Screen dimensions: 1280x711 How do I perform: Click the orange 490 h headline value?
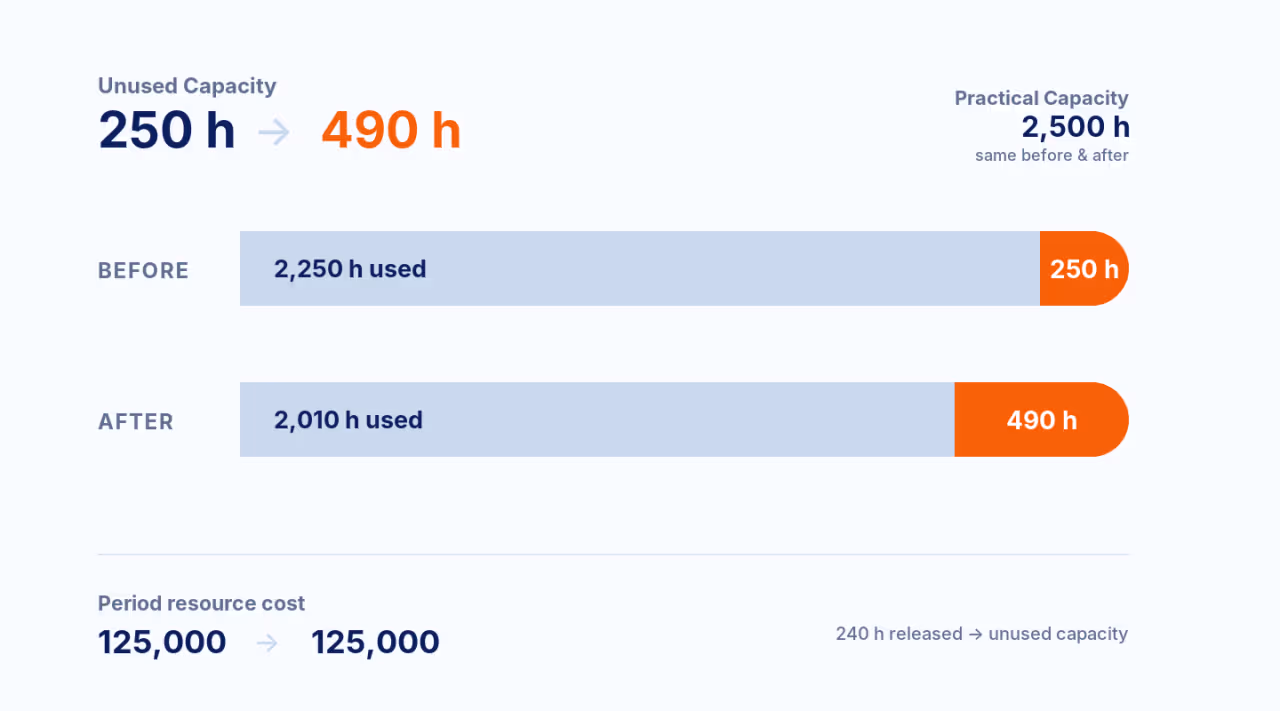(x=391, y=131)
